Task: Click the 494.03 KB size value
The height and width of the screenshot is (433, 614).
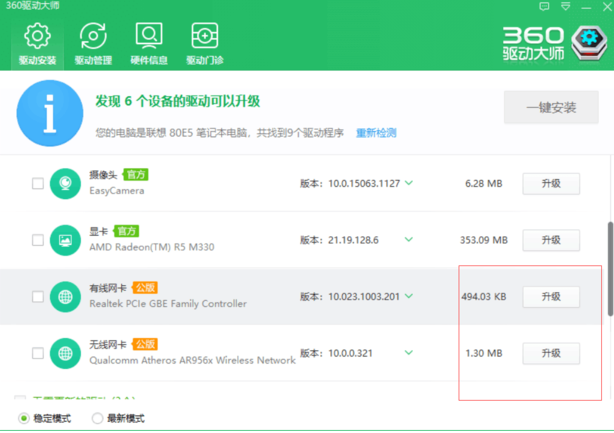Action: [484, 297]
